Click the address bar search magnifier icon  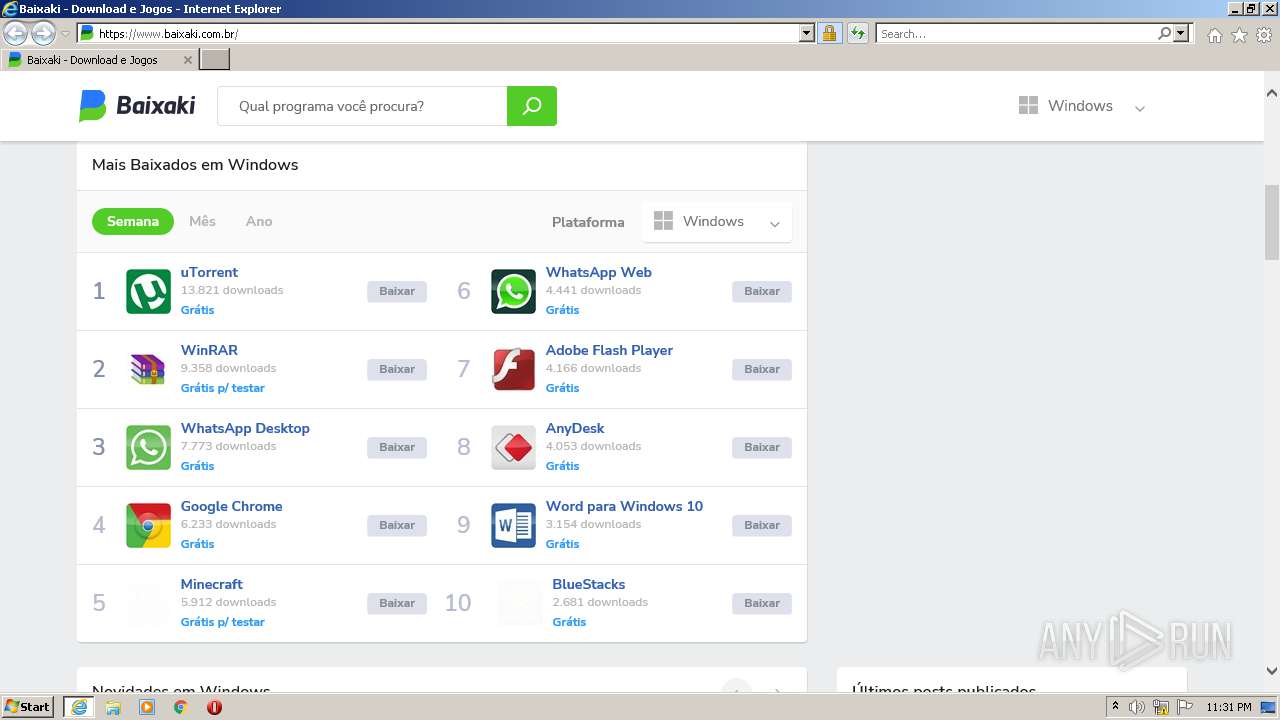coord(1164,33)
